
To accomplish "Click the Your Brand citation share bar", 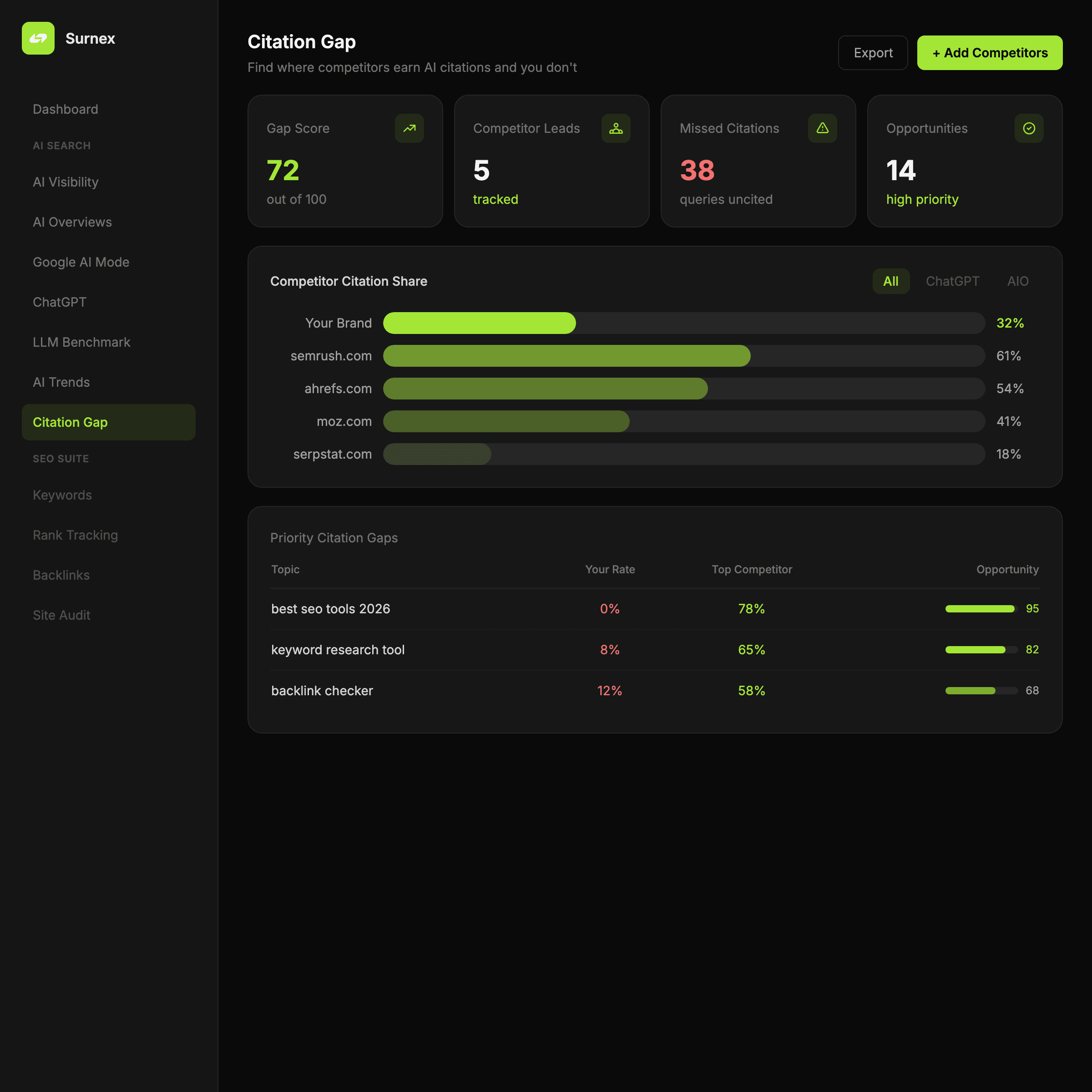I will pos(479,324).
